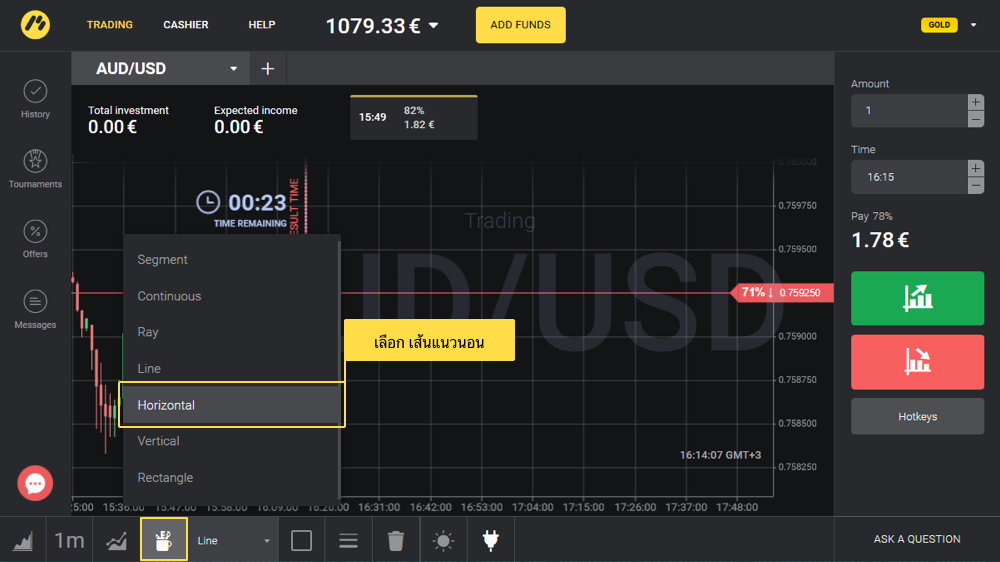Click the ADD FUNDS button

point(520,25)
